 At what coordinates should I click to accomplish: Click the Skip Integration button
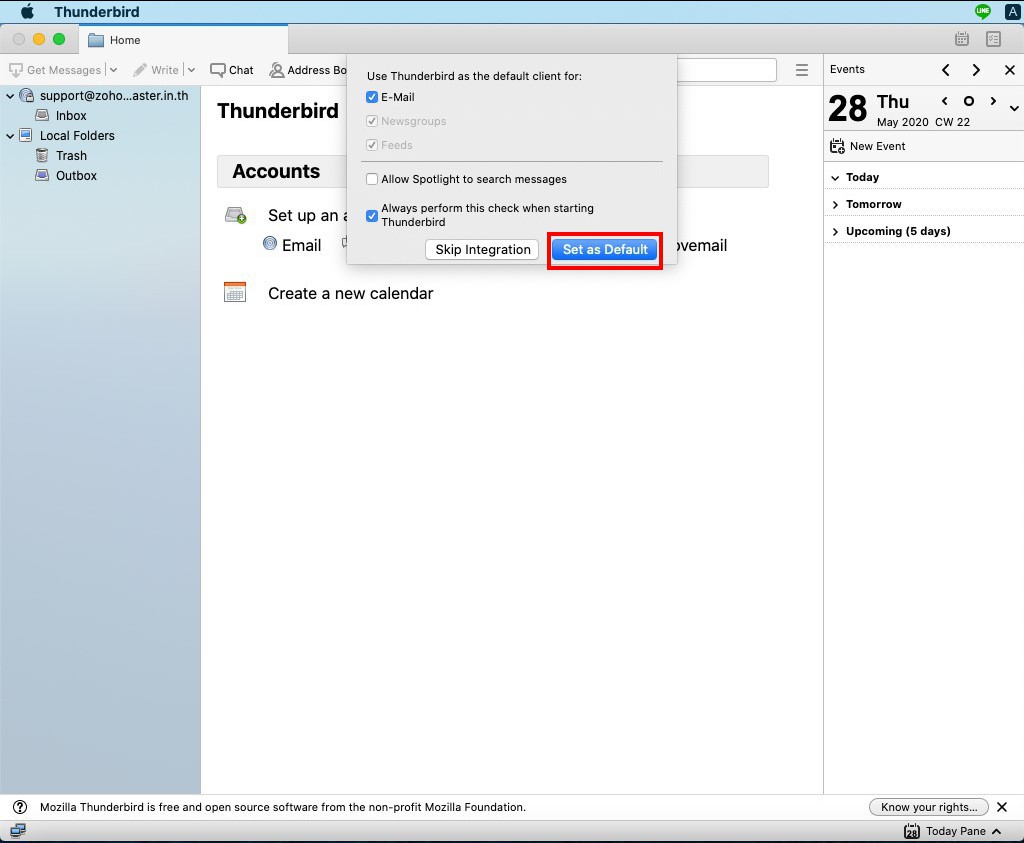(482, 249)
